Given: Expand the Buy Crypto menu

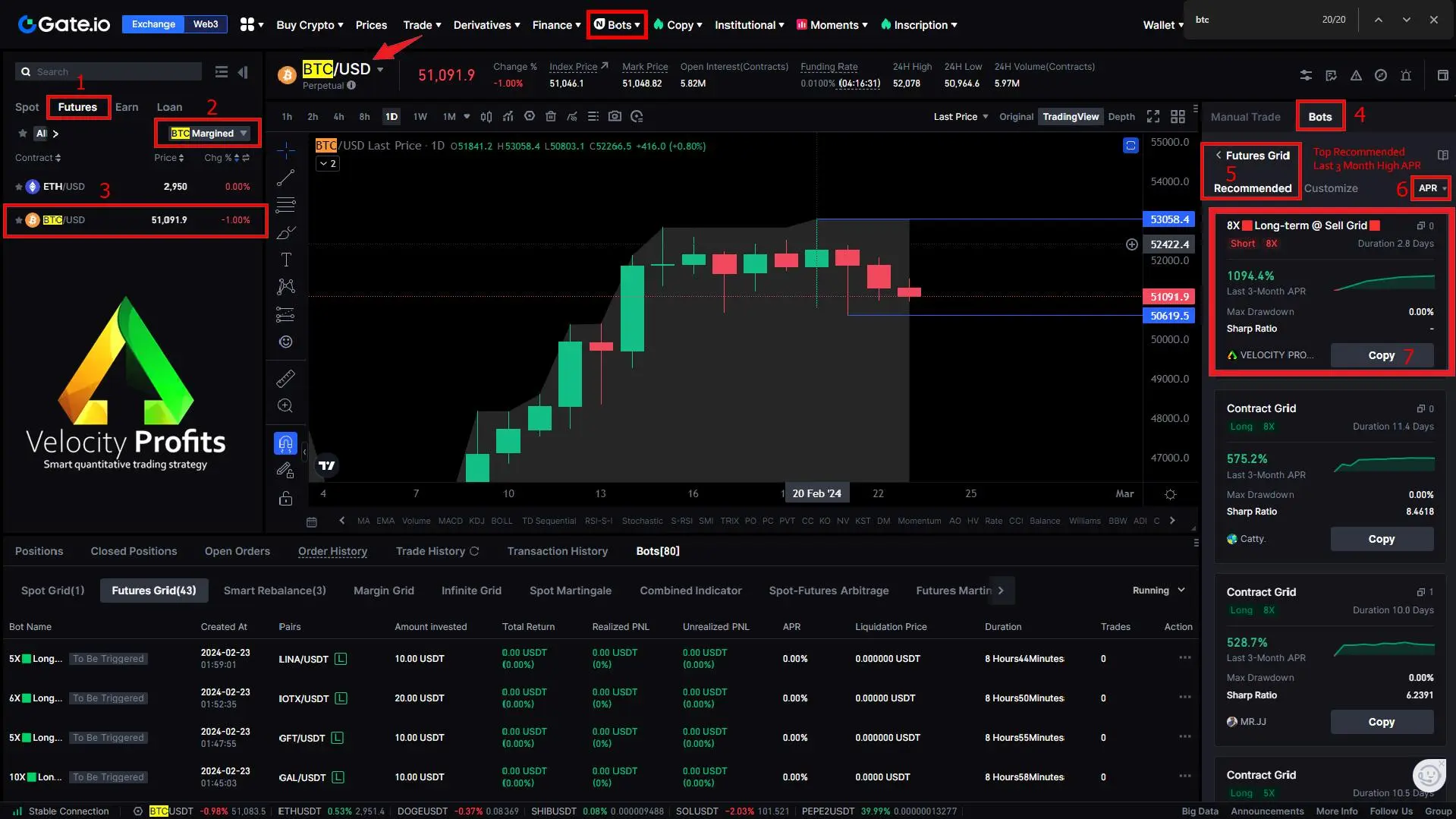Looking at the screenshot, I should click(x=310, y=25).
